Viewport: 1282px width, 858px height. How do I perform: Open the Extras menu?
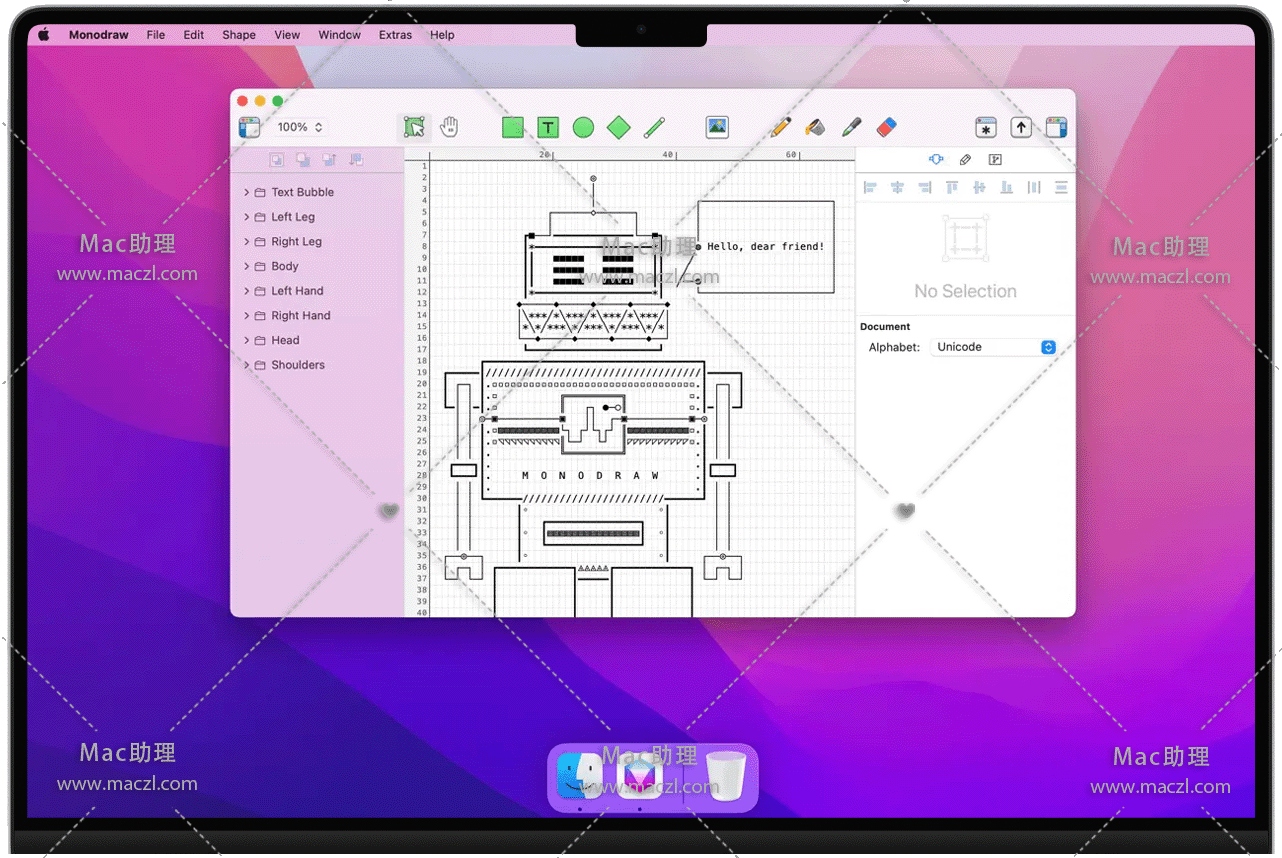(x=395, y=35)
